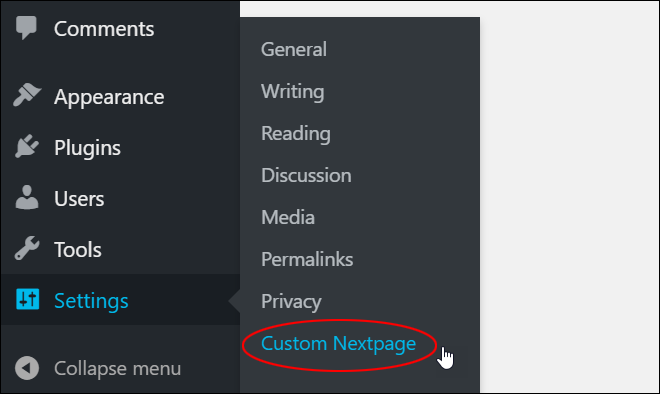The image size is (660, 394).
Task: Click the Plugins plug icon
Action: pyautogui.click(x=27, y=146)
